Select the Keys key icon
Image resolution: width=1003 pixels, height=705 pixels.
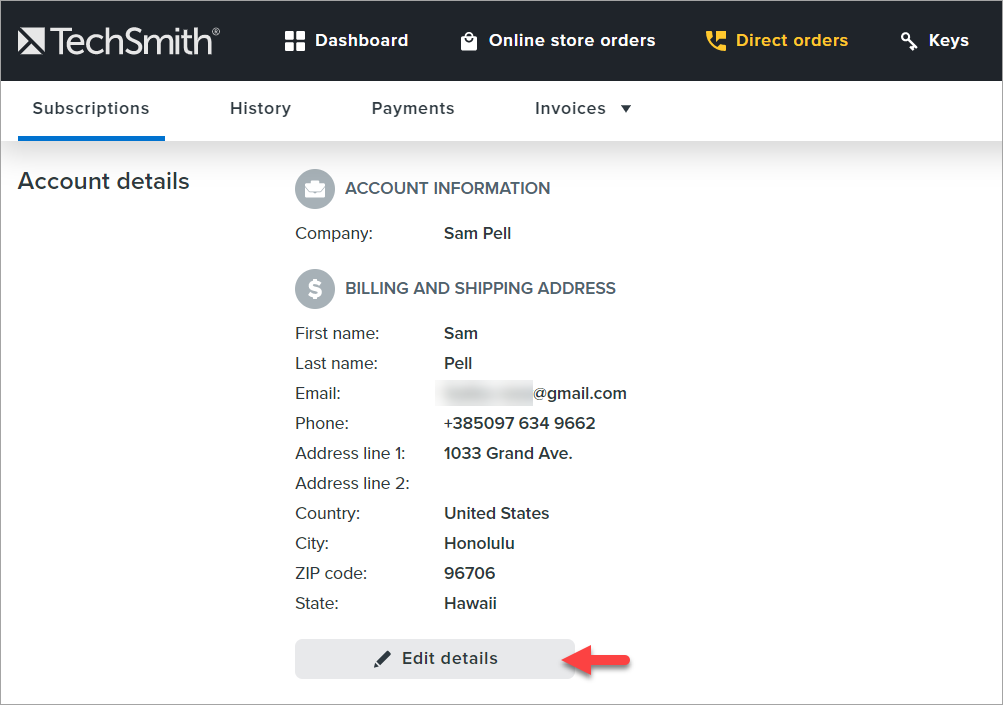pyautogui.click(x=908, y=40)
